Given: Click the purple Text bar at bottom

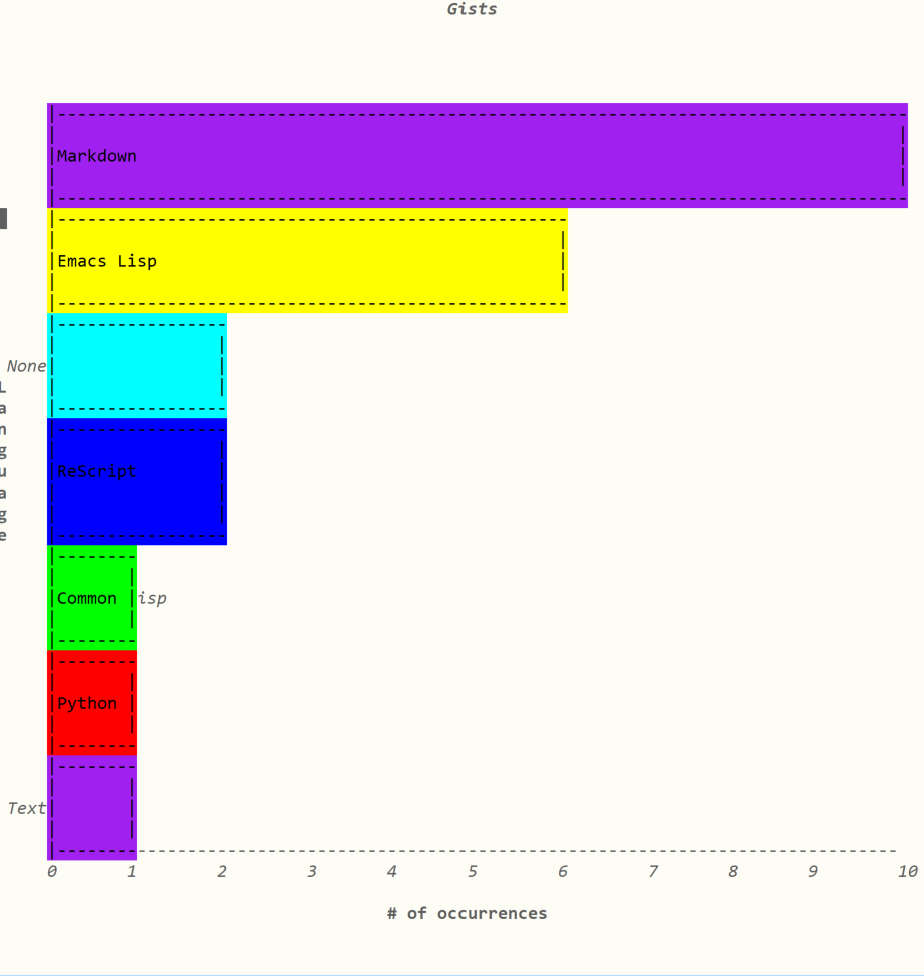Looking at the screenshot, I should 92,808.
